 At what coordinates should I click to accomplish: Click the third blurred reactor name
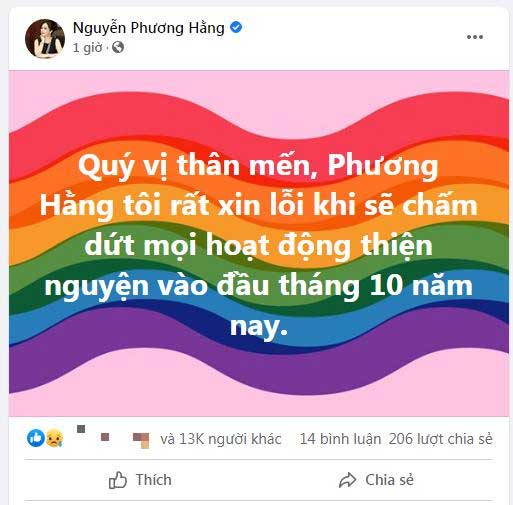point(141,440)
